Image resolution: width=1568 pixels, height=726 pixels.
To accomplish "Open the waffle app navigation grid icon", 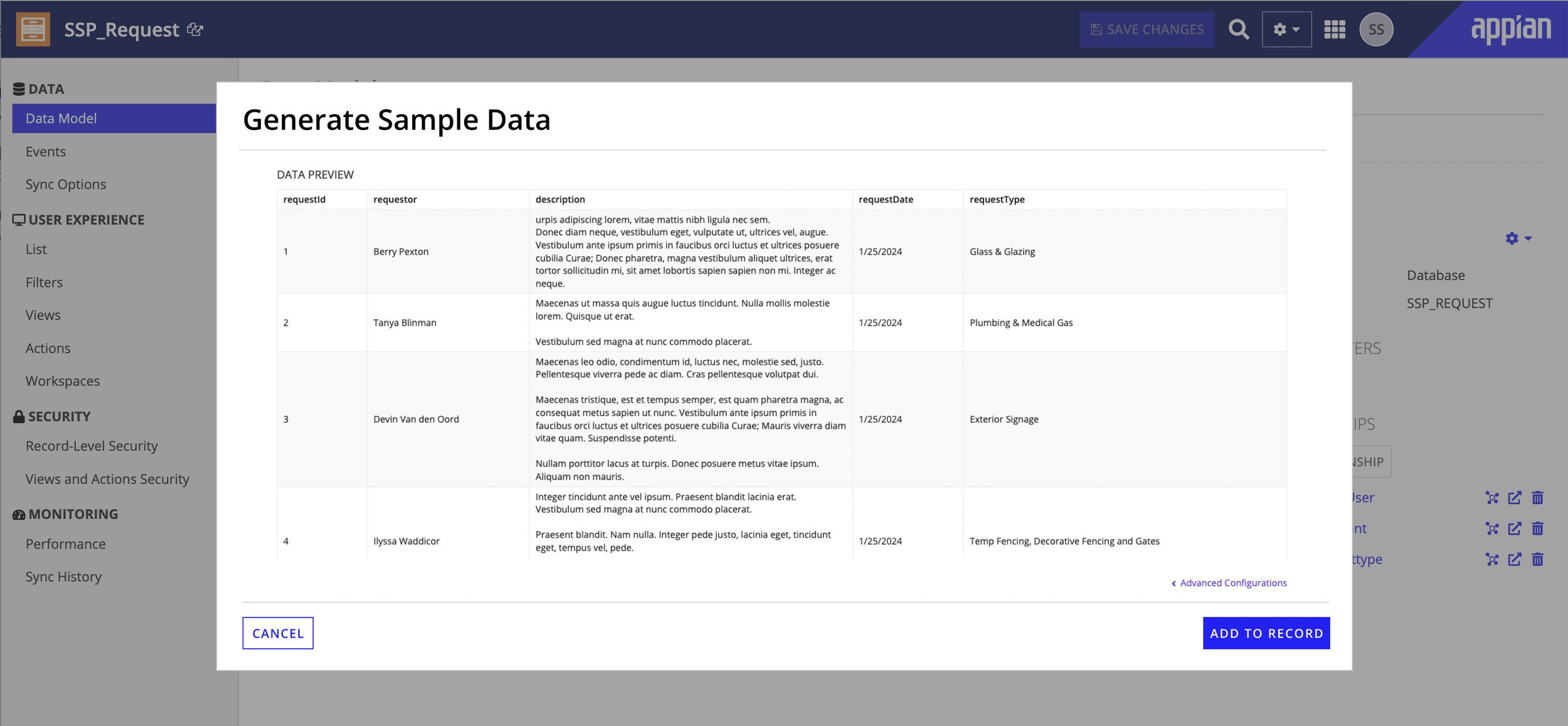I will coord(1335,29).
